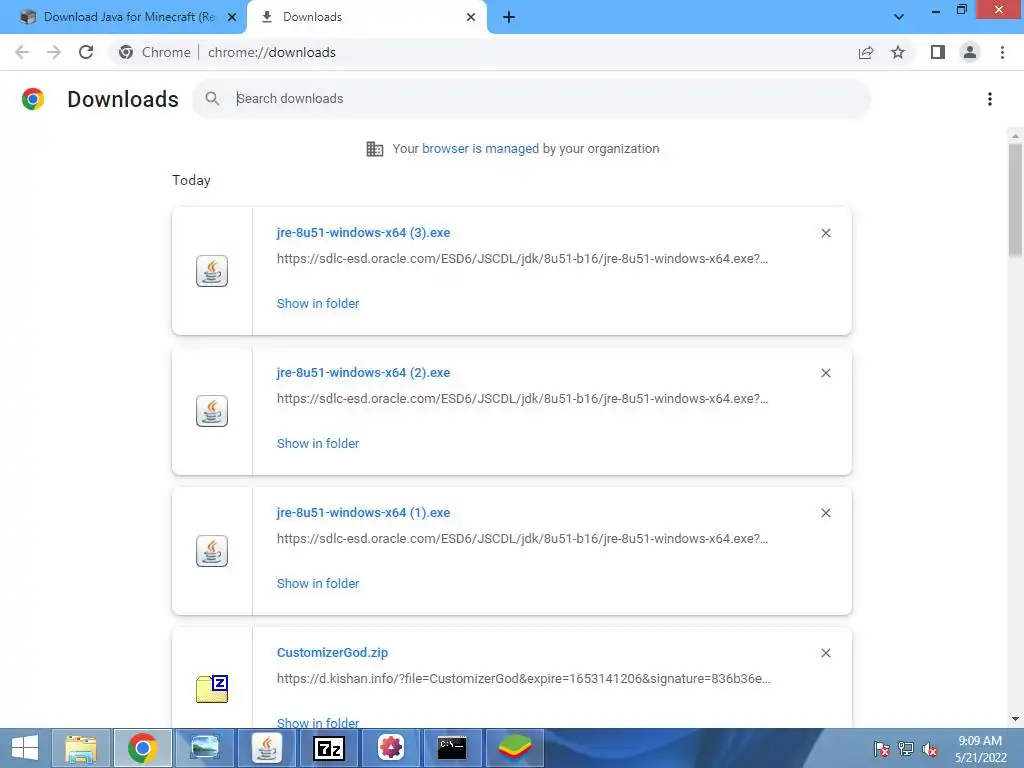Remove jre-8u51-windows-x64 (2).exe from list
Viewport: 1024px width, 768px height.
point(826,373)
